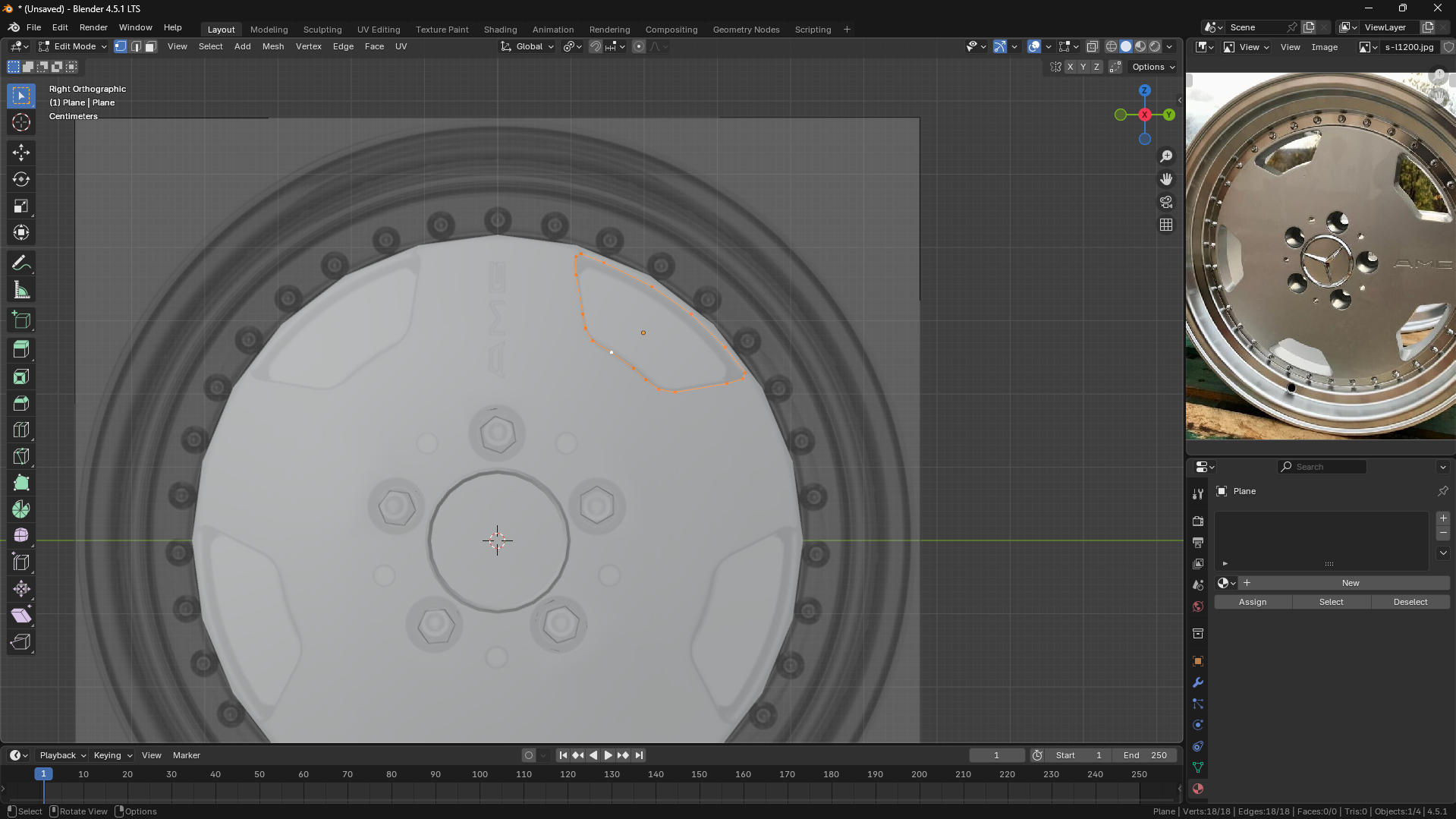Pick the Edge Slide tool

[x=21, y=562]
